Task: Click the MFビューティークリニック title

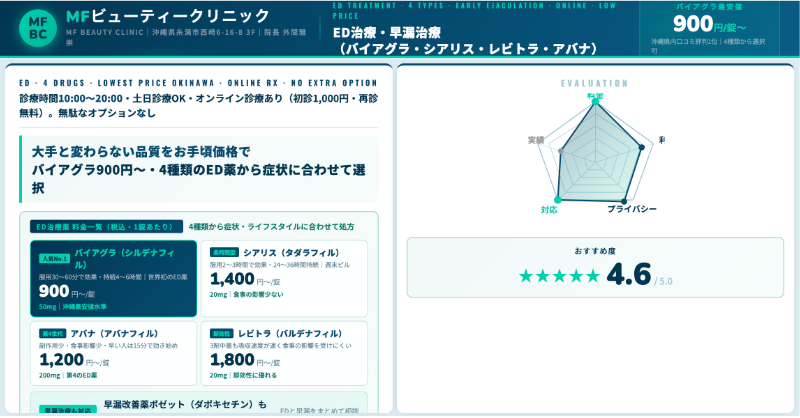Action: coord(168,16)
